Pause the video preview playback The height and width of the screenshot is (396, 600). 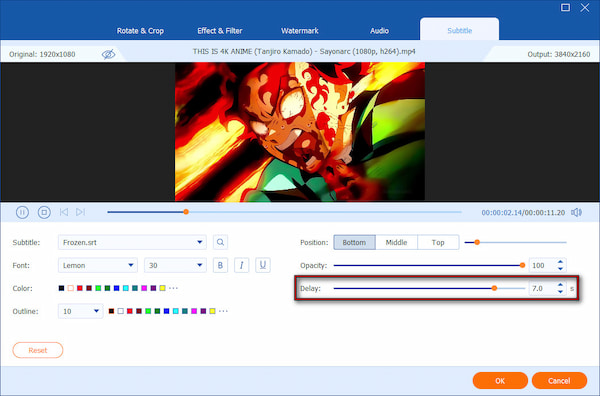[x=22, y=212]
